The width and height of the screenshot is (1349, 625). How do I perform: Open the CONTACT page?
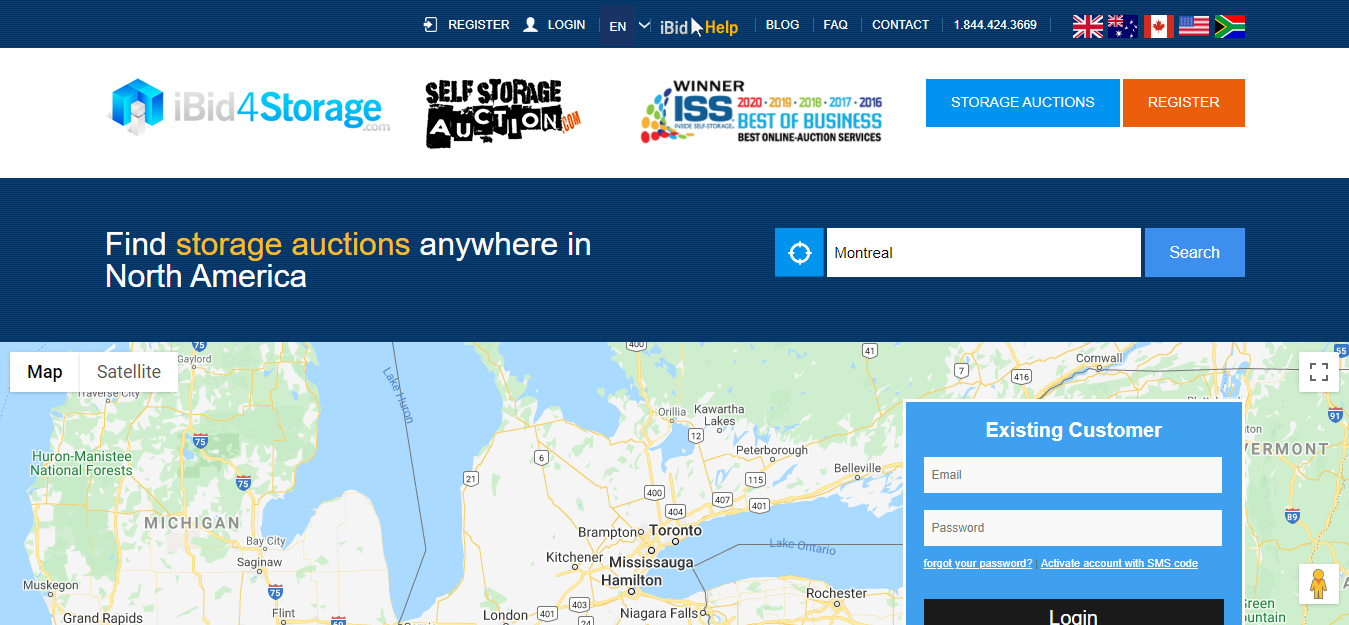[900, 25]
